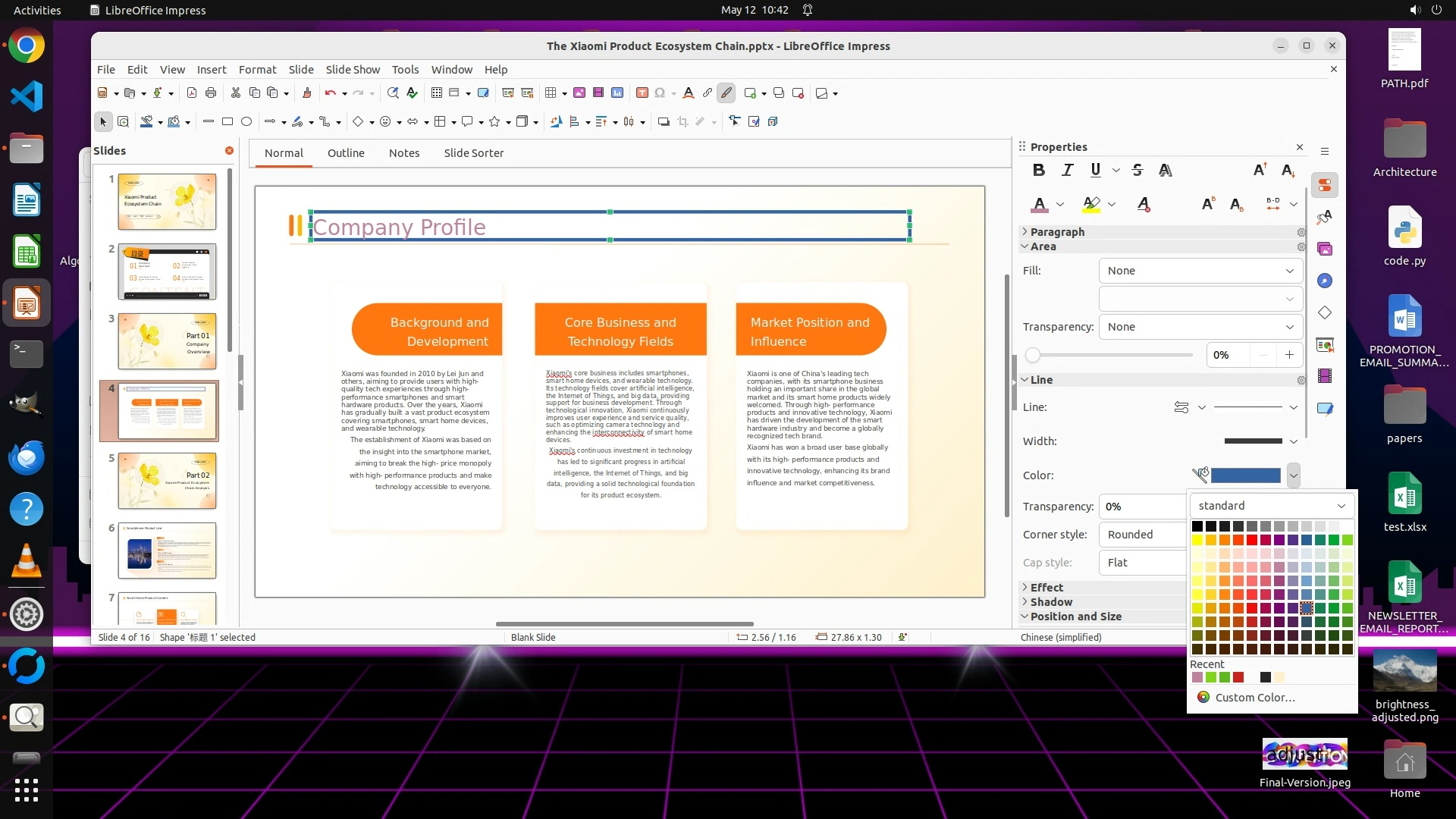Open the Navigator sidebar deck
Screen dimensions: 1456x819
[1325, 281]
